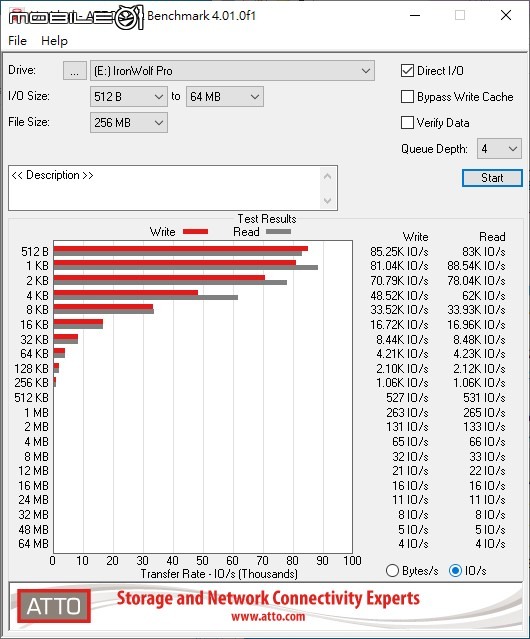This screenshot has width=530, height=639.
Task: Open the File menu
Action: [18, 41]
